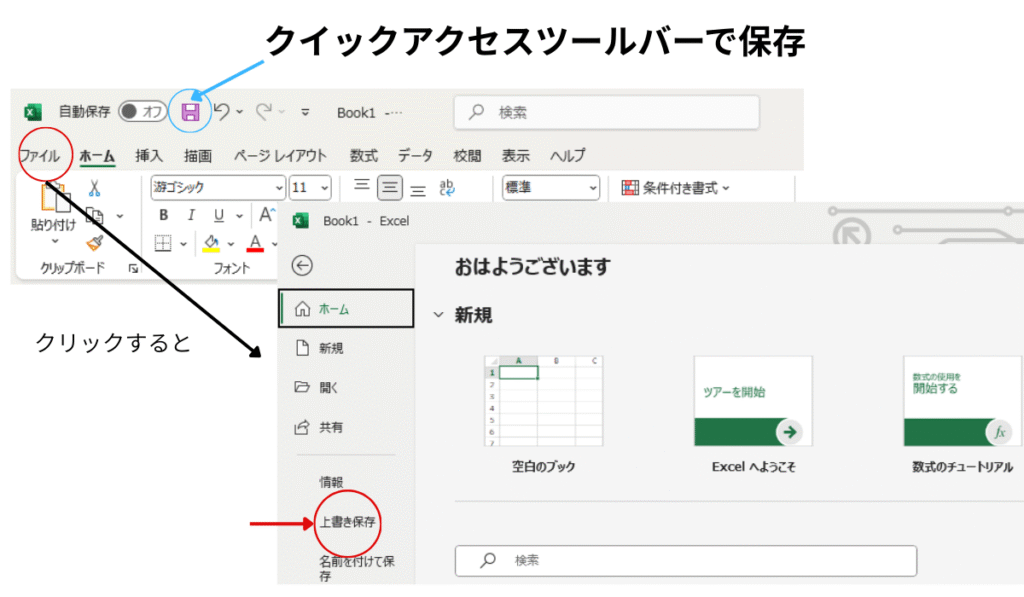Click 上書き保存 in the backstage sidebar
The image size is (1024, 597).
(x=348, y=522)
